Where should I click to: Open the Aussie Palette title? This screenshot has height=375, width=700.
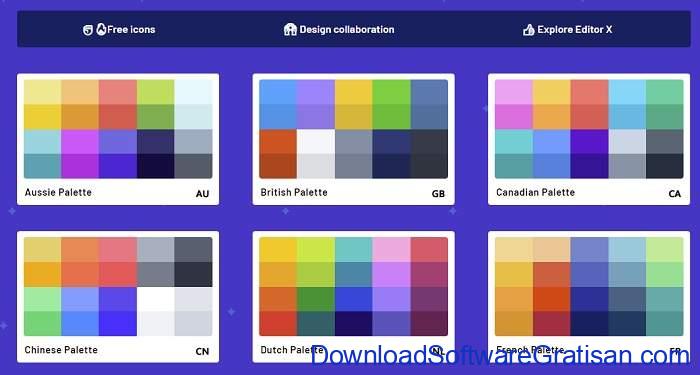click(x=58, y=192)
